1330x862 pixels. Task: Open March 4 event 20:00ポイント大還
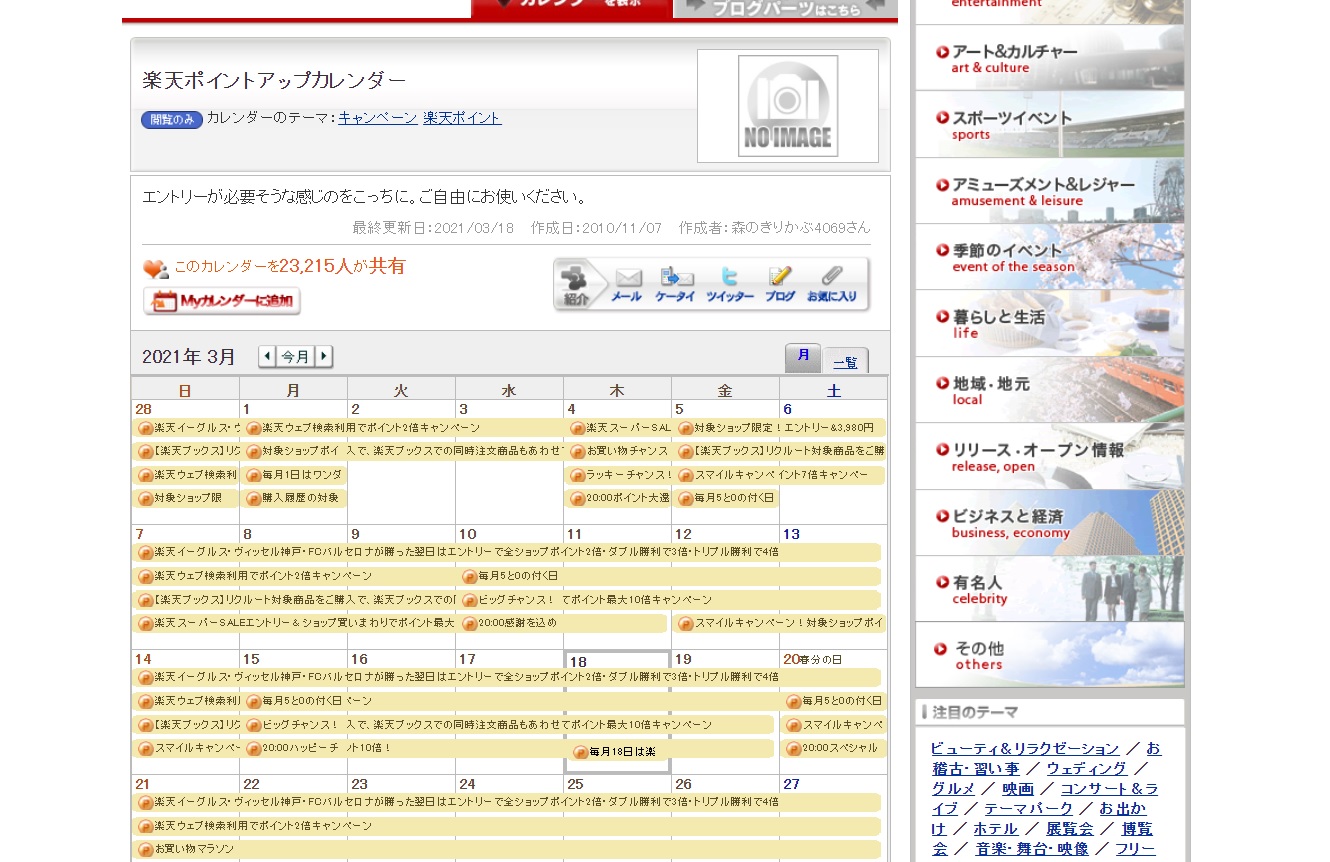click(x=619, y=498)
